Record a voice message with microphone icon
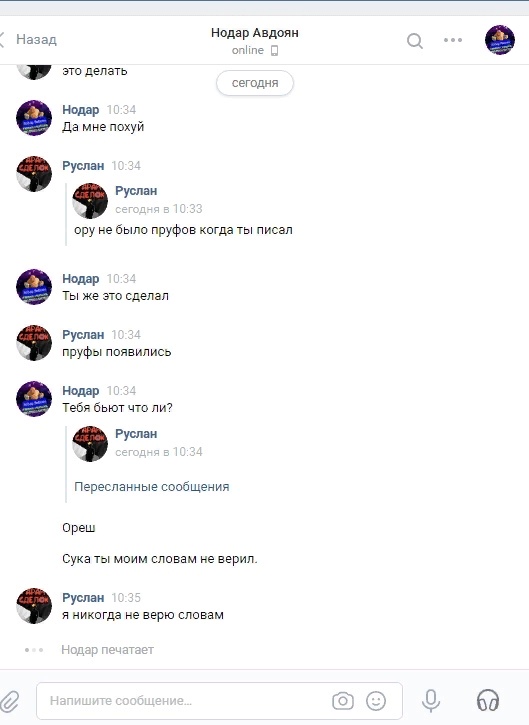This screenshot has width=529, height=725. 431,701
